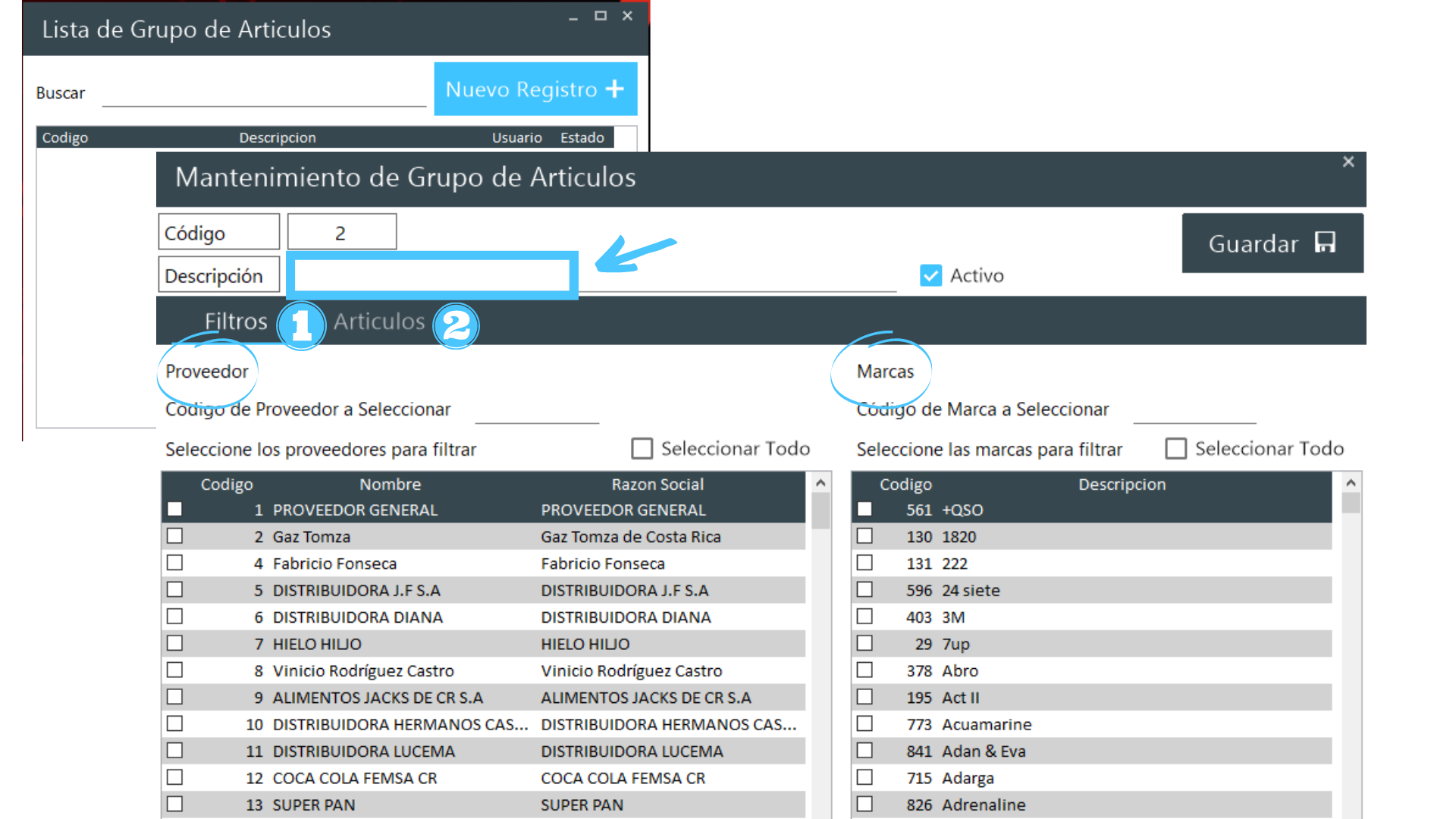Close the Lista de Grupo window

(627, 16)
